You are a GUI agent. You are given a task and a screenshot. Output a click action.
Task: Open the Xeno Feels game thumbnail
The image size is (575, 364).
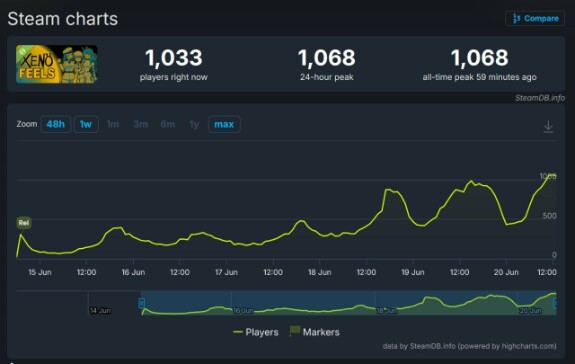coord(57,64)
